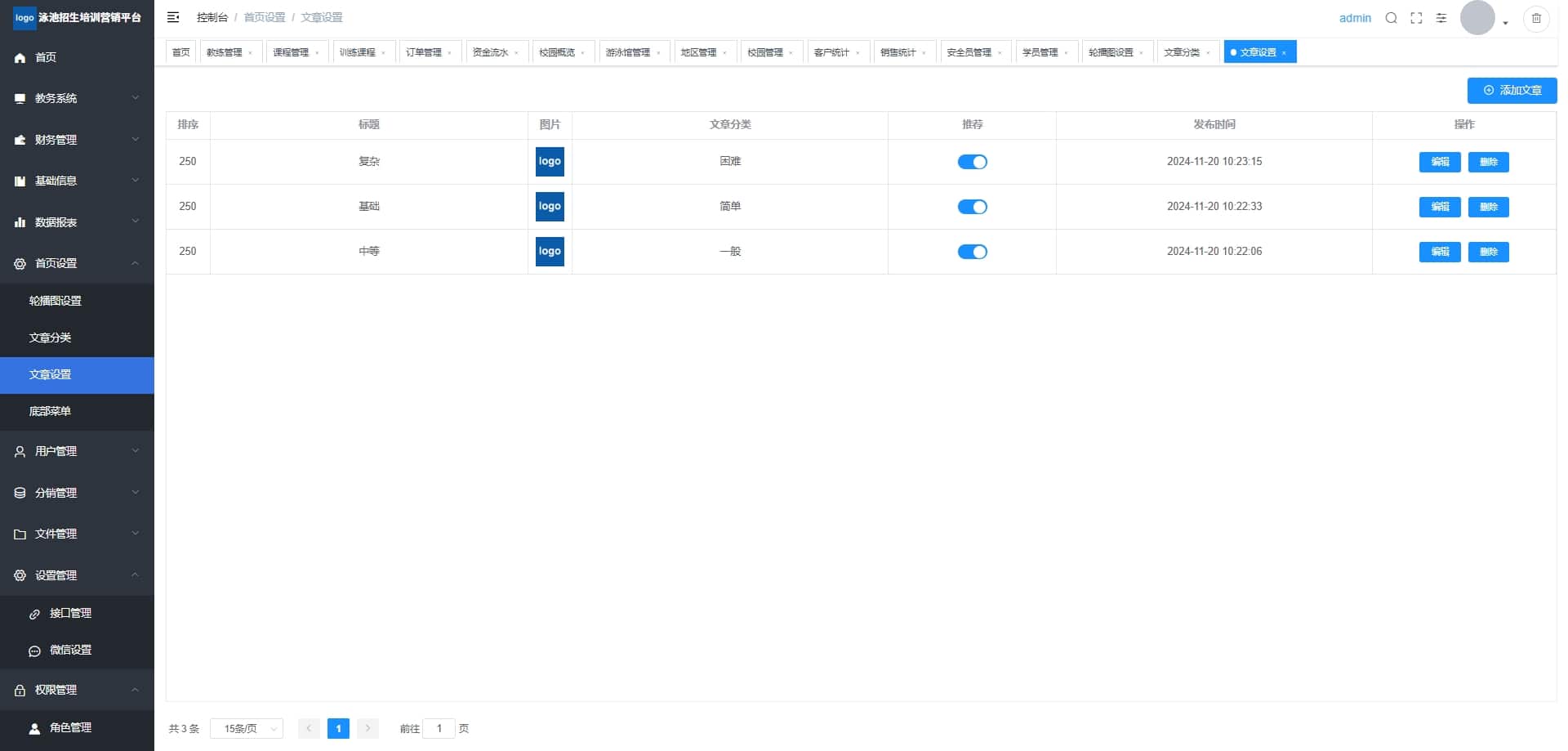Switch to the 首页 tab
This screenshot has width=1568, height=751.
point(181,52)
